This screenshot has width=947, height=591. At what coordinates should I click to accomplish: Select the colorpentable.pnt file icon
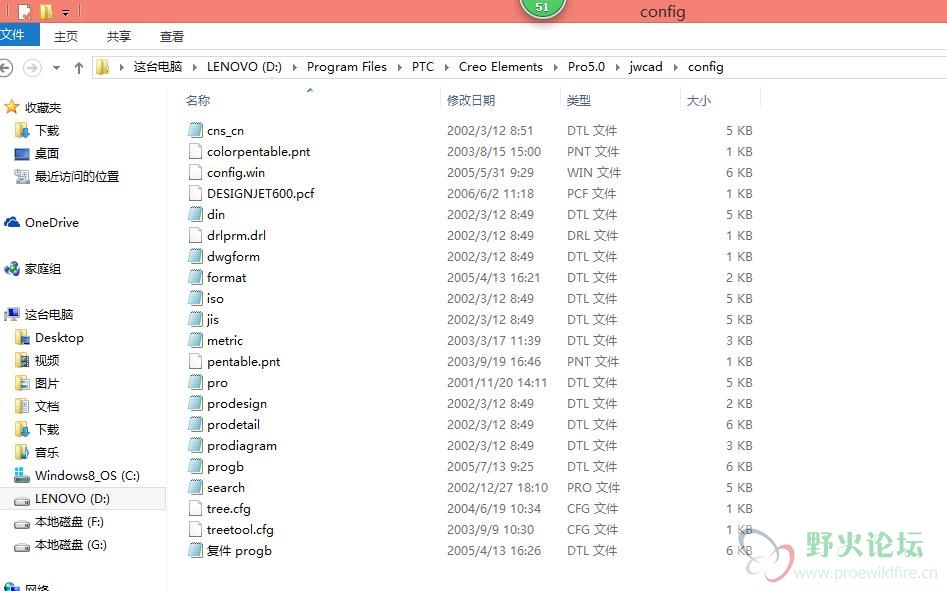[x=195, y=152]
